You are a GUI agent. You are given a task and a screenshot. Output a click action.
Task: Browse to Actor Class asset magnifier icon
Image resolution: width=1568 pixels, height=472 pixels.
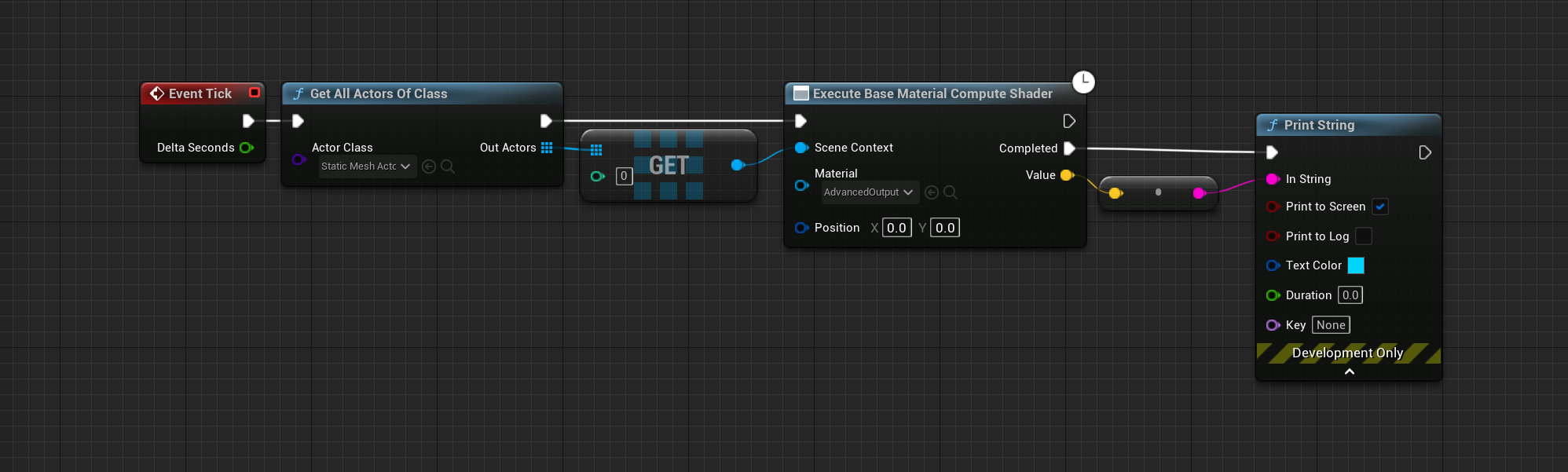pos(448,166)
